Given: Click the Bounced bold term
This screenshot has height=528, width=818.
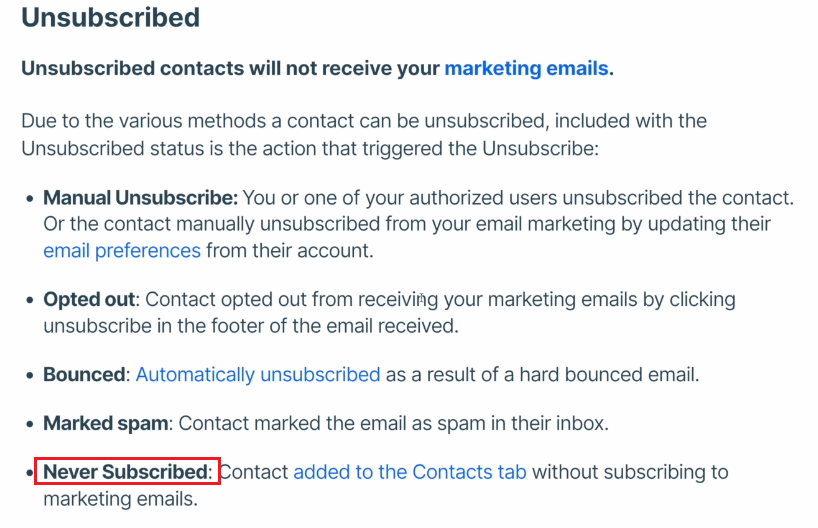Looking at the screenshot, I should click(84, 375).
